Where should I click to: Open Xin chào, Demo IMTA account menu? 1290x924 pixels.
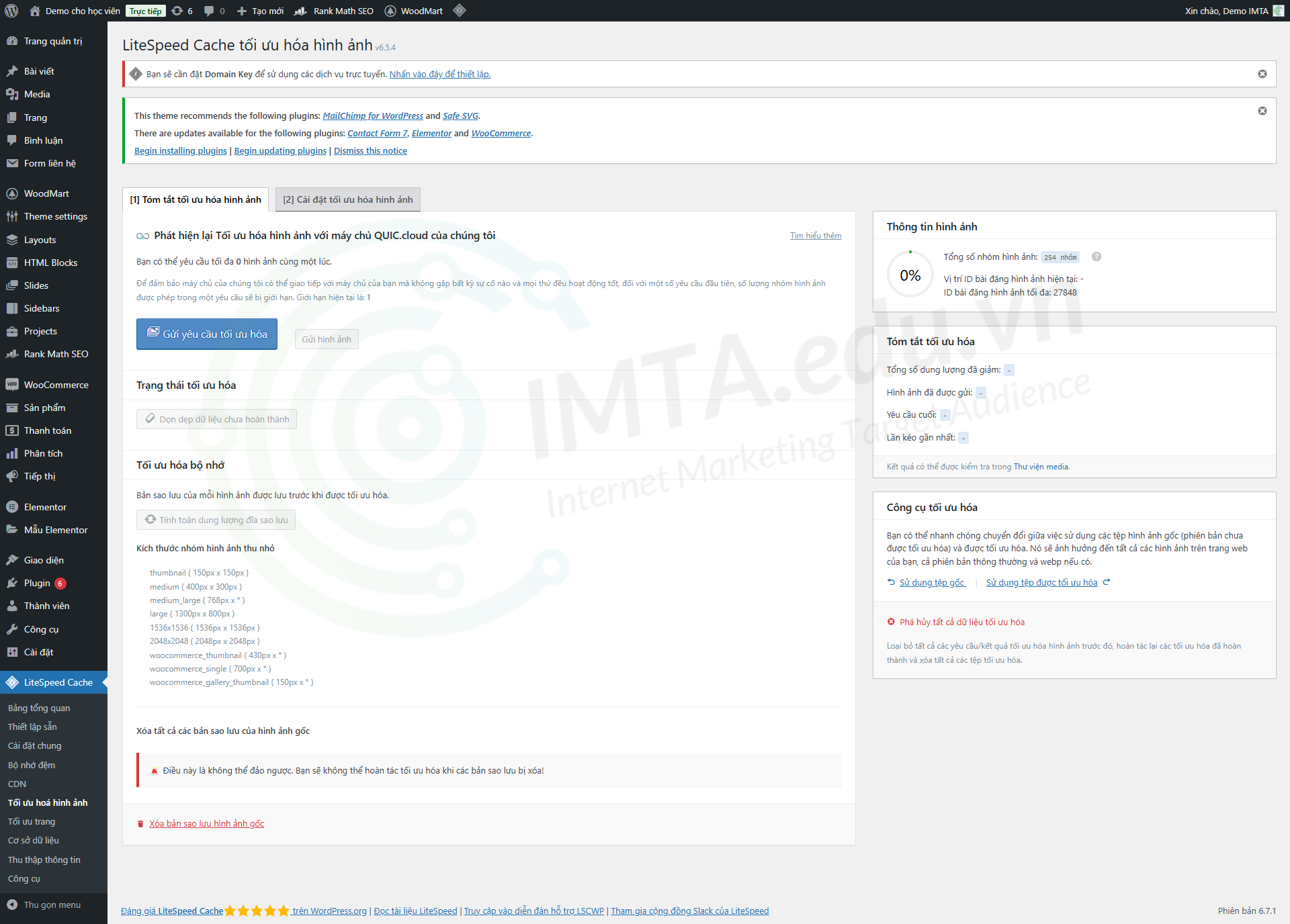(1234, 11)
